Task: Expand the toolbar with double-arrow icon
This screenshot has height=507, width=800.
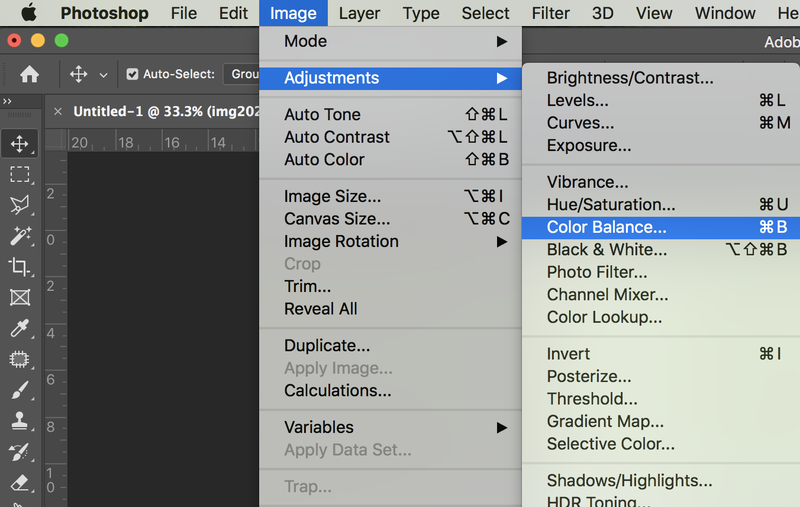Action: (7, 101)
